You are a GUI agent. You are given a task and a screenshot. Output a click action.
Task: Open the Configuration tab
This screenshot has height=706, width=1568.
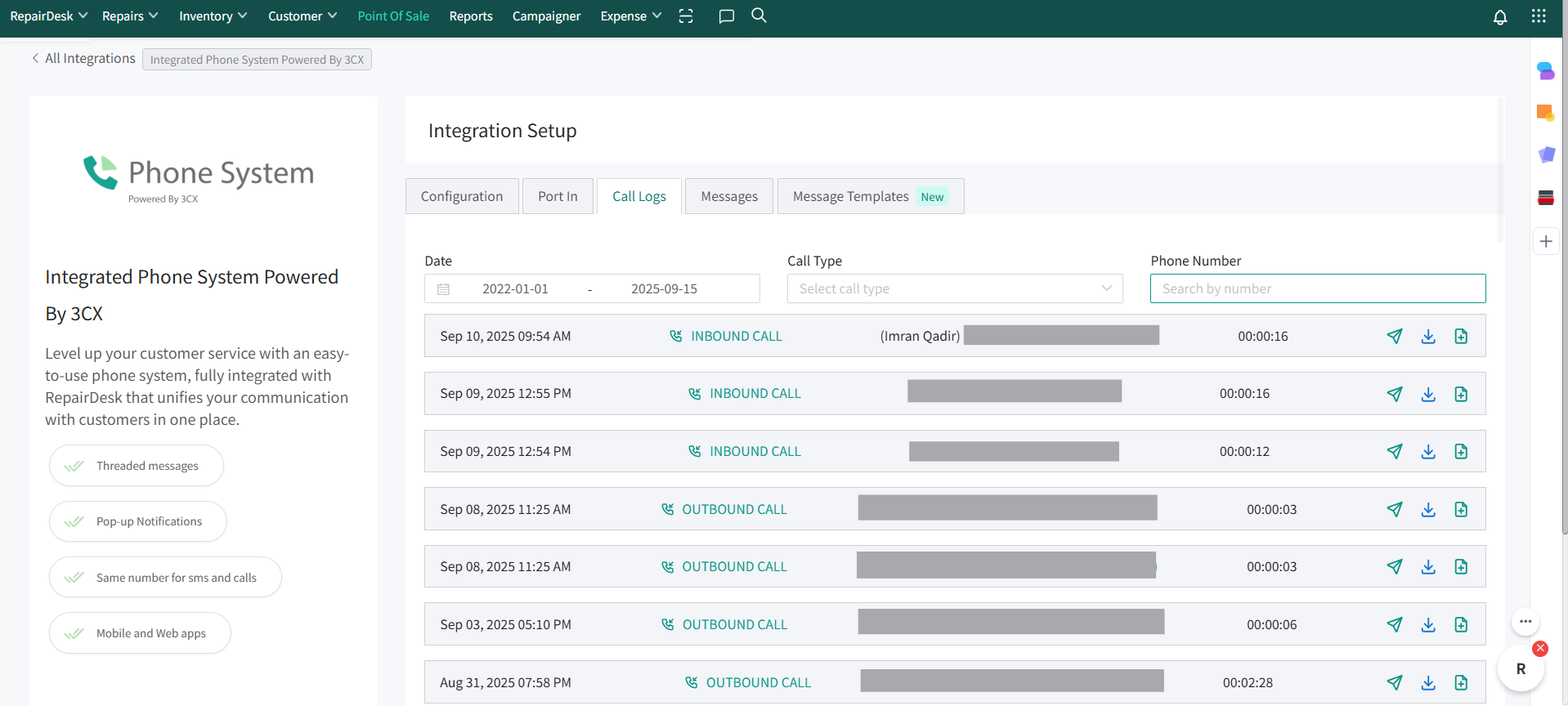tap(461, 196)
